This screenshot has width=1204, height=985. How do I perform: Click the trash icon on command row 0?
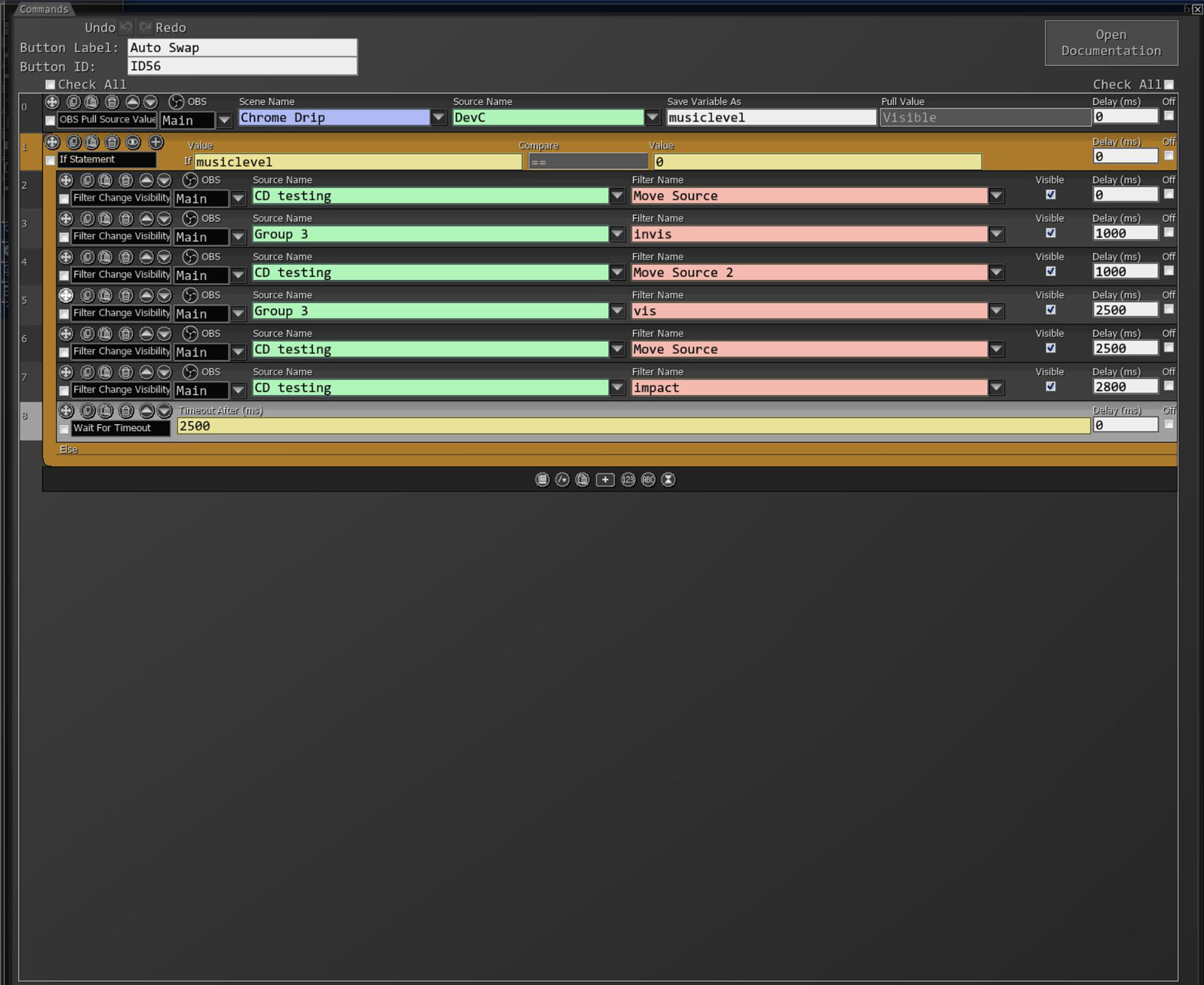112,102
